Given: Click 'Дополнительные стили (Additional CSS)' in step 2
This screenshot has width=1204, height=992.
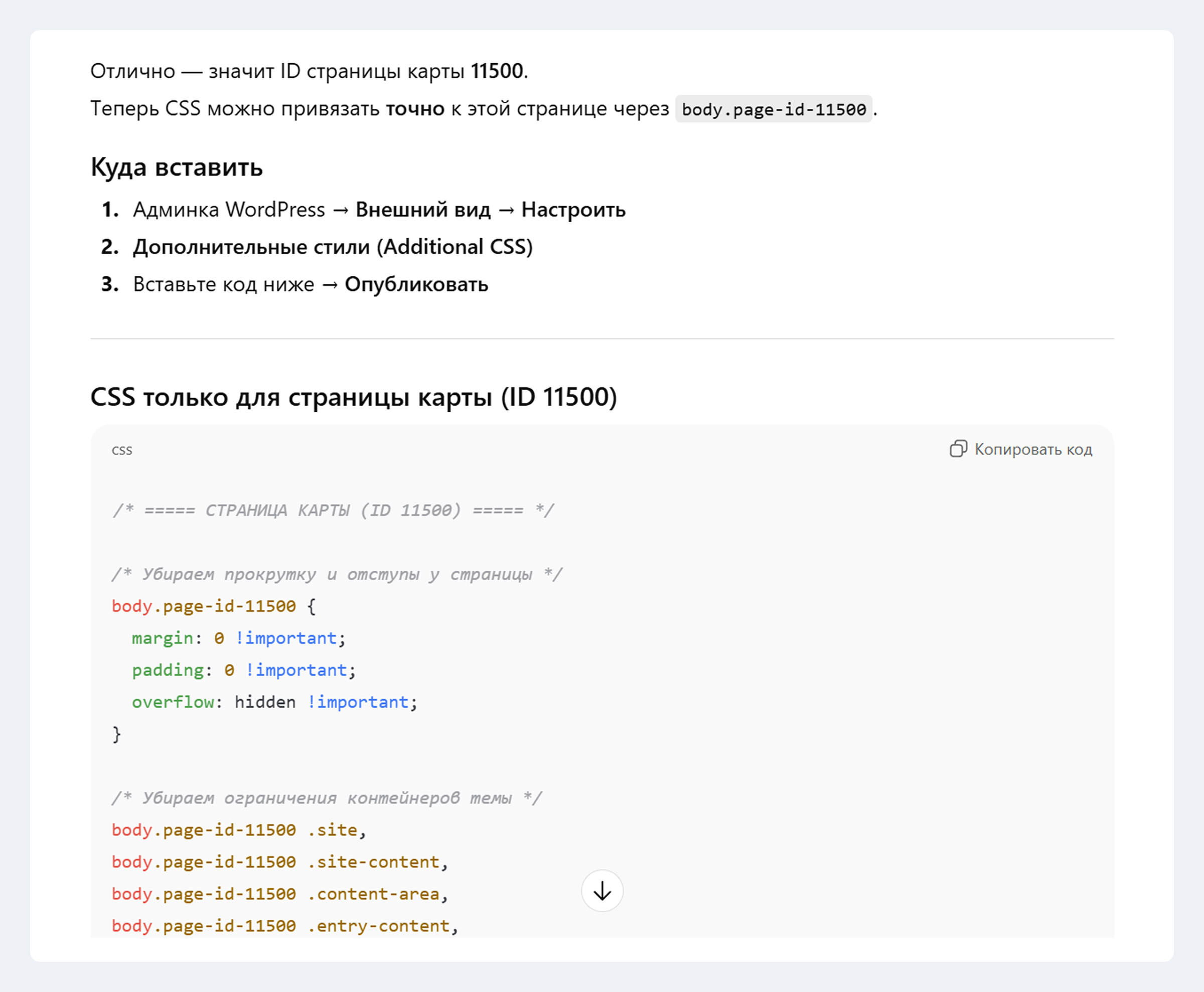Looking at the screenshot, I should (x=333, y=247).
